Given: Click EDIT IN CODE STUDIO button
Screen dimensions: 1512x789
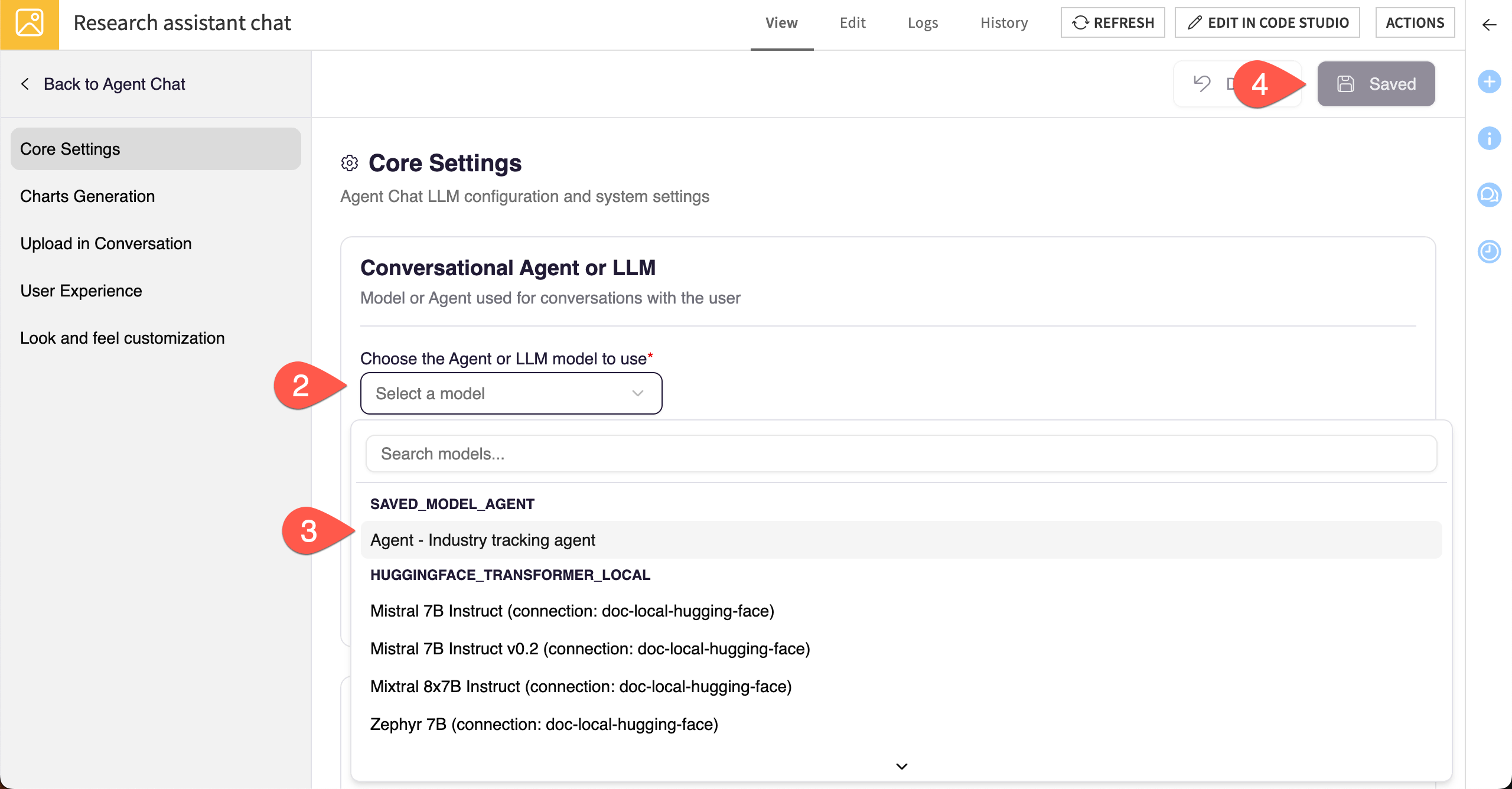Looking at the screenshot, I should (x=1267, y=22).
